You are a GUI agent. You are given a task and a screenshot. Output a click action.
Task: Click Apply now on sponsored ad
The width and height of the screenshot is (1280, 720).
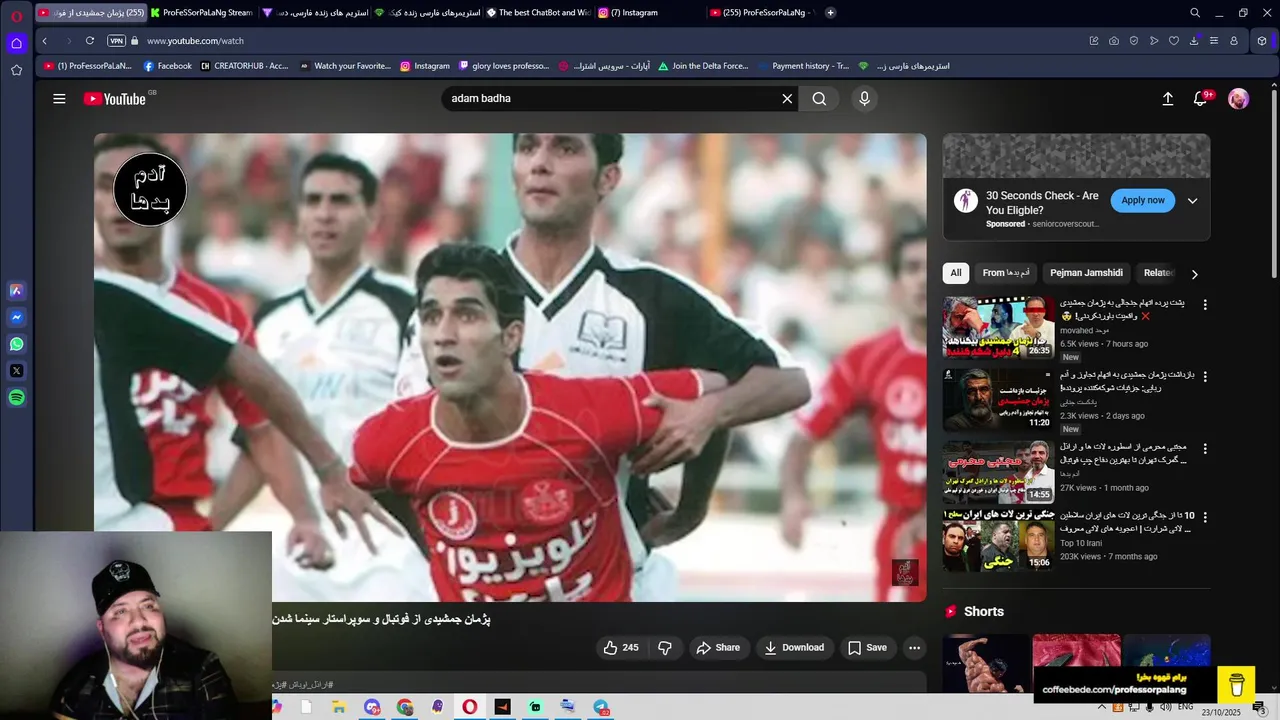[1143, 200]
